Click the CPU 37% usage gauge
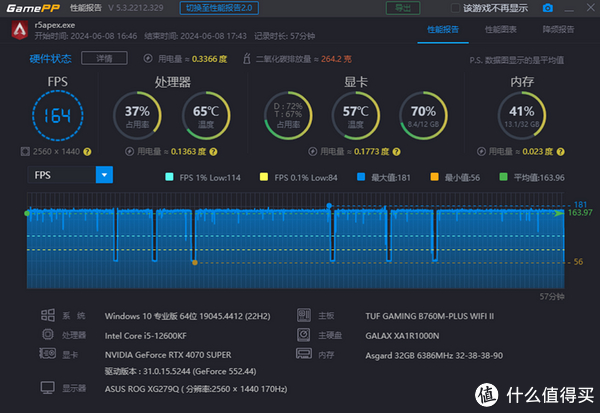The image size is (600, 413). pos(137,116)
